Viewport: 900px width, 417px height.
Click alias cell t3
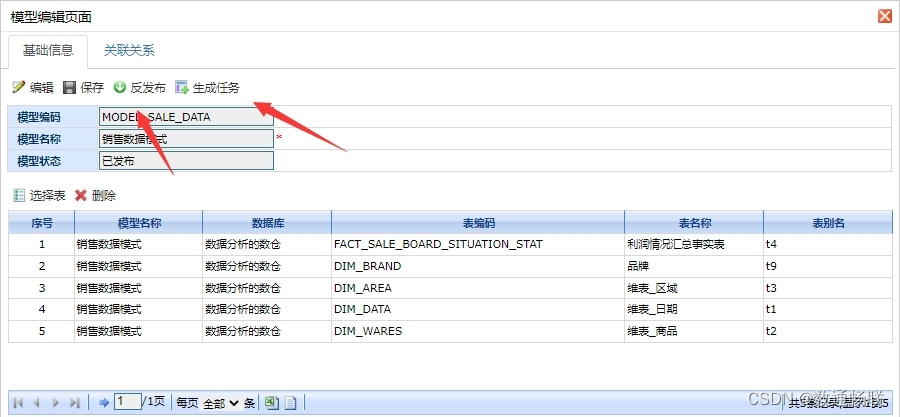[828, 288]
